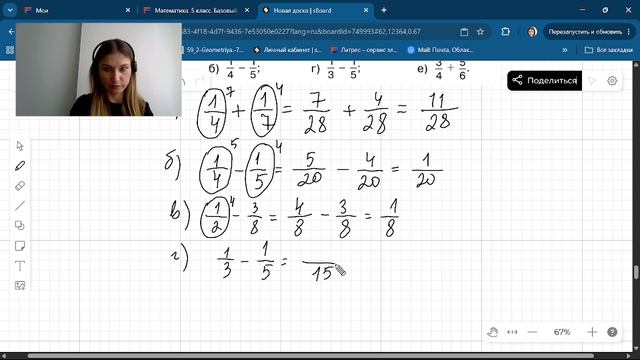Zoom out with the minus button

532,332
